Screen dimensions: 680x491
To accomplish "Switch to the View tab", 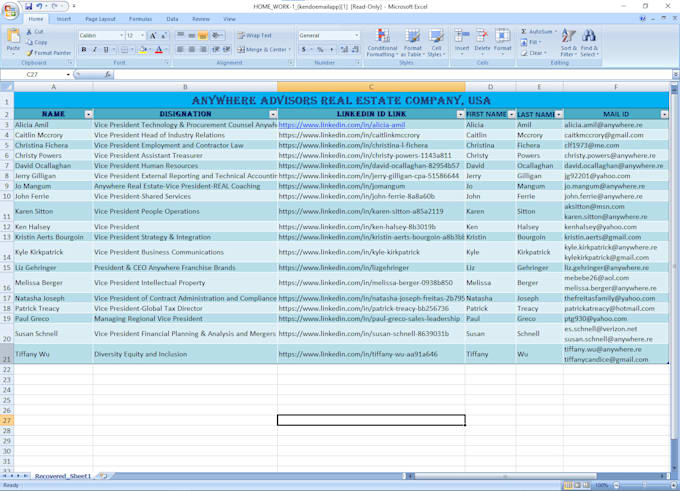I will click(229, 19).
